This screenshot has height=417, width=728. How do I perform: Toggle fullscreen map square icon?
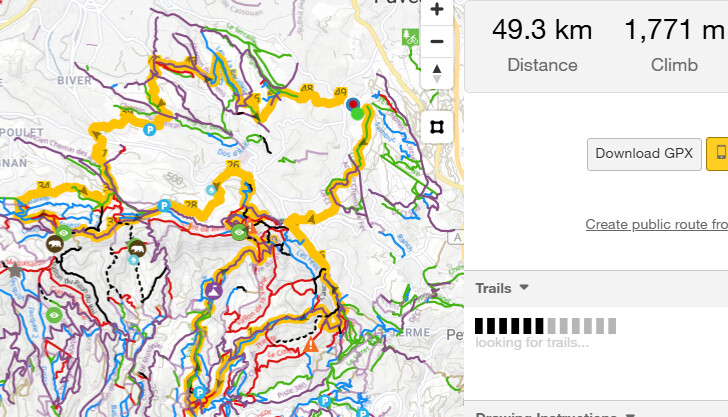(x=436, y=127)
